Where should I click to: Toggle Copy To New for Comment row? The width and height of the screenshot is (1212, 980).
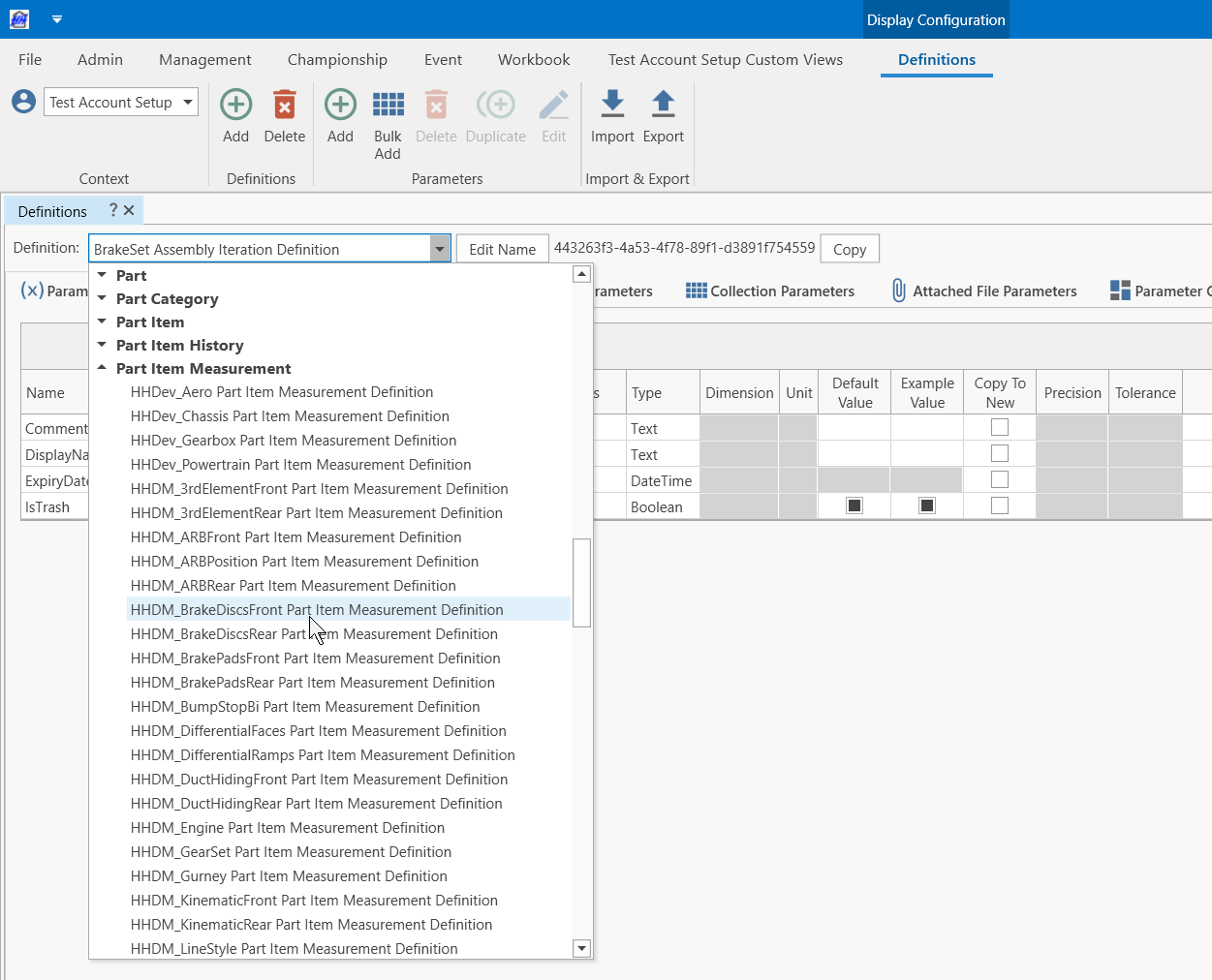pyautogui.click(x=1000, y=427)
